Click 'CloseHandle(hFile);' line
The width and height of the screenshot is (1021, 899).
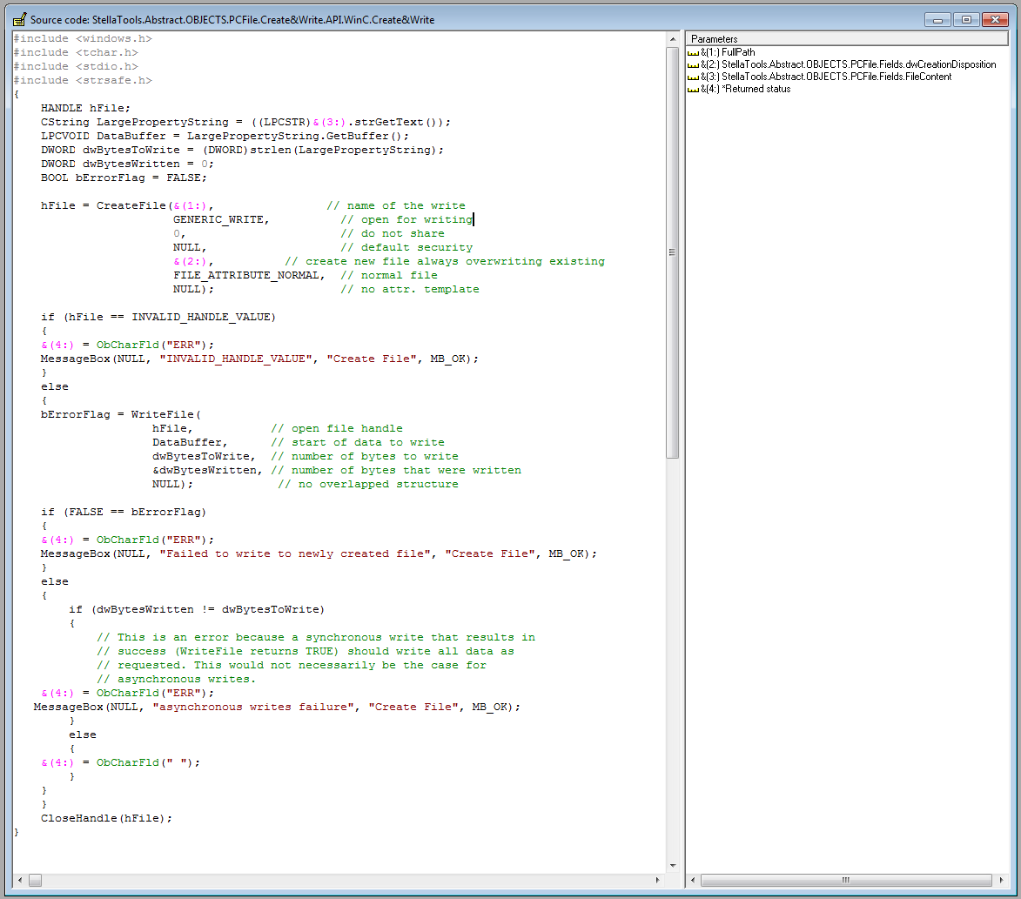[106, 818]
